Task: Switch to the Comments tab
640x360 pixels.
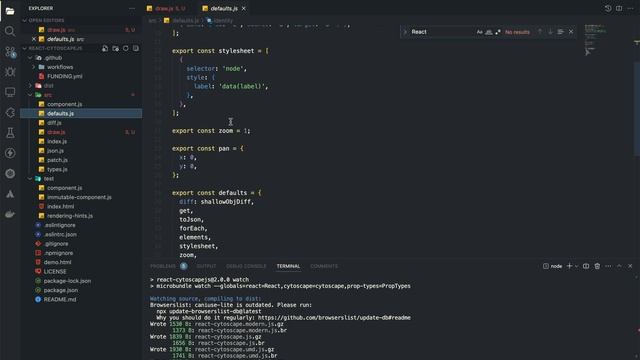Action: pos(324,266)
